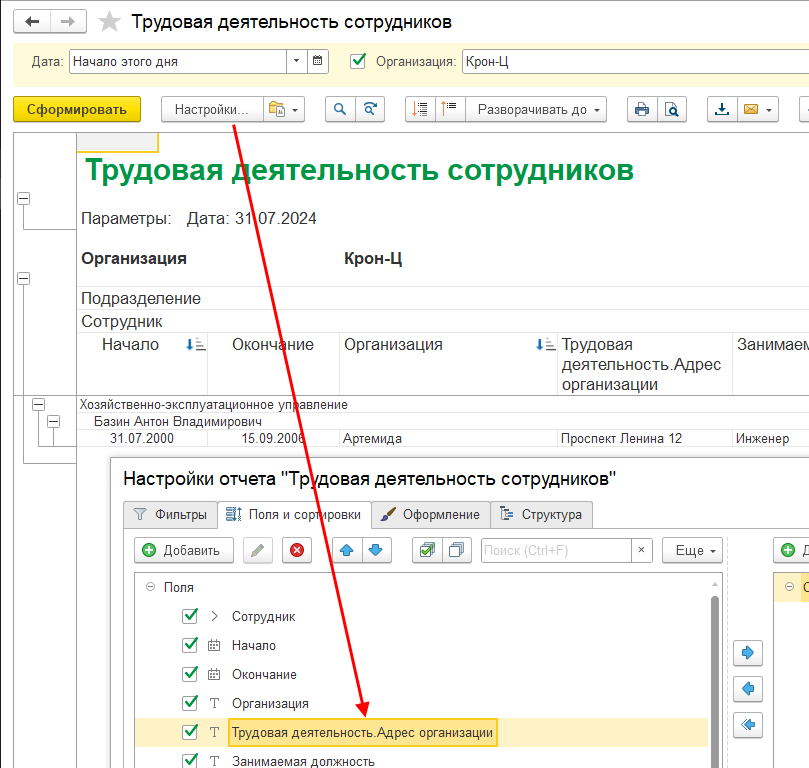The image size is (809, 768).
Task: Click the Поиск (Ctrl+F) search field
Action: tap(556, 550)
